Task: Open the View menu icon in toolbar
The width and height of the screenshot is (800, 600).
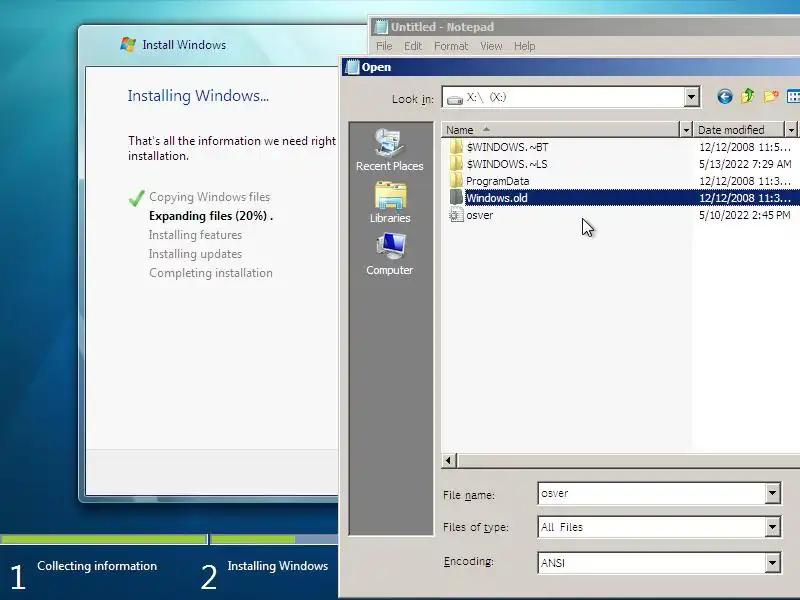Action: (x=793, y=96)
